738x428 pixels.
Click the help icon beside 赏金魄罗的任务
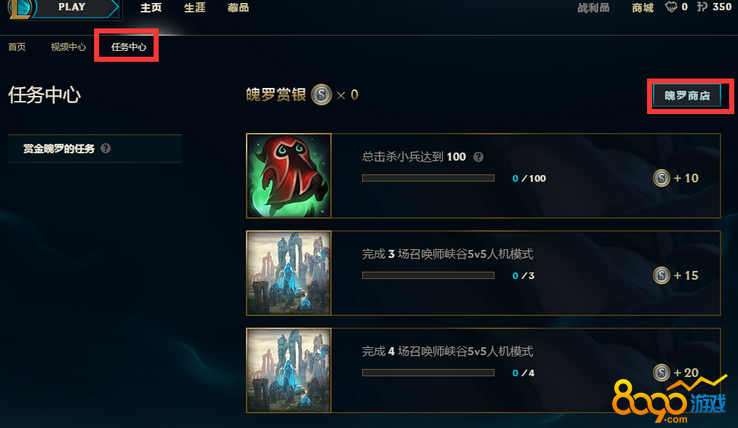pos(106,148)
